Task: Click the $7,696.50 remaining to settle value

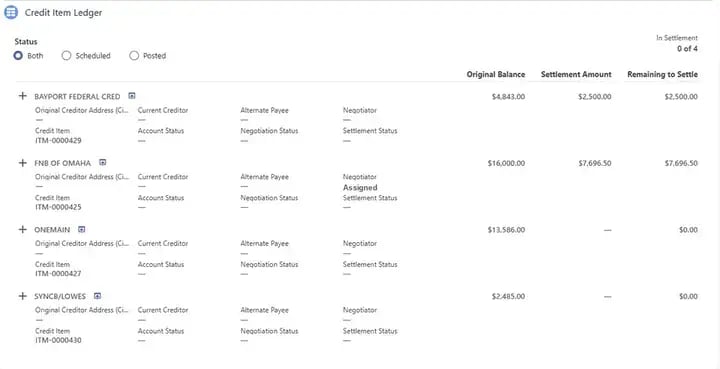Action: point(681,163)
